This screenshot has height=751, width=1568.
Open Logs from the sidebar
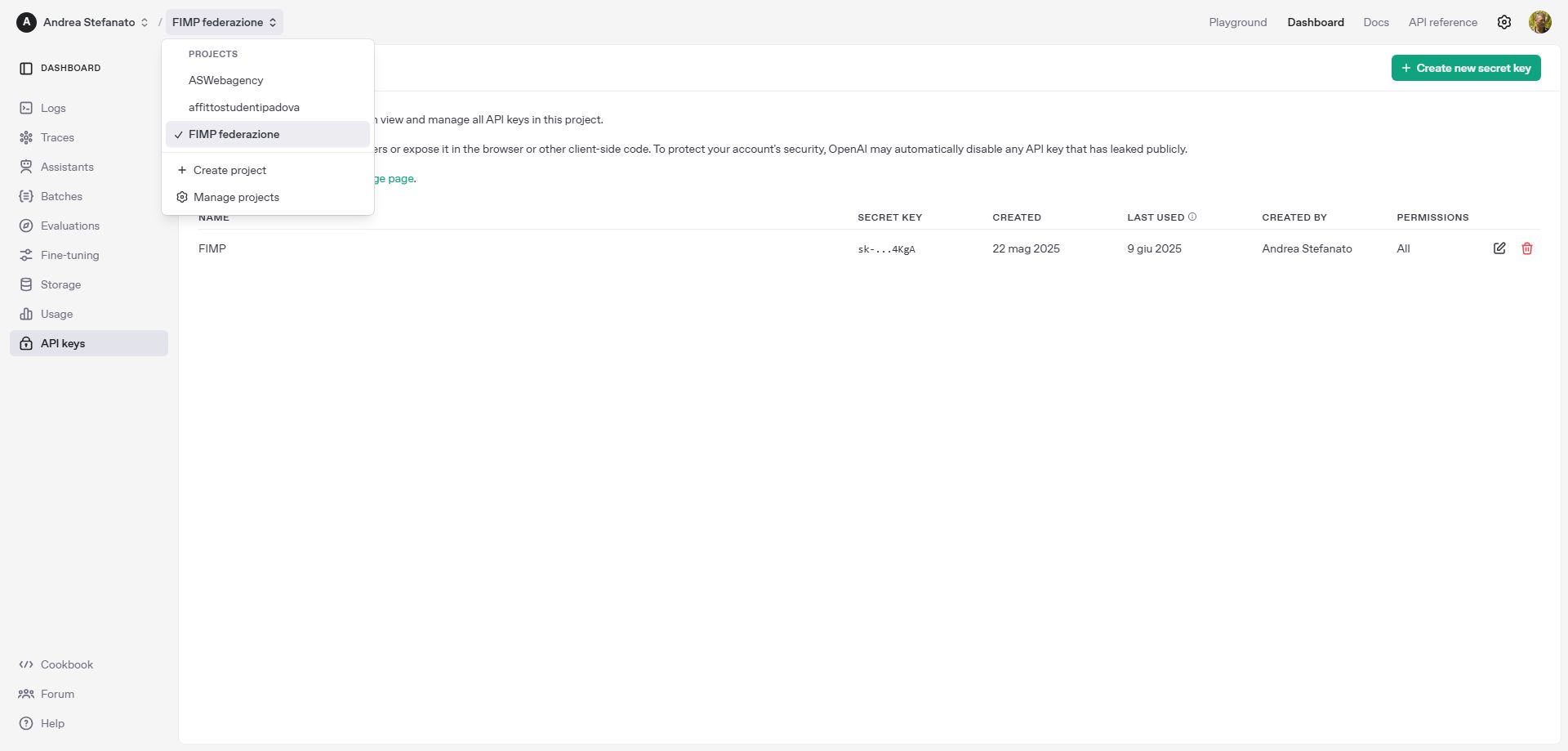(53, 108)
